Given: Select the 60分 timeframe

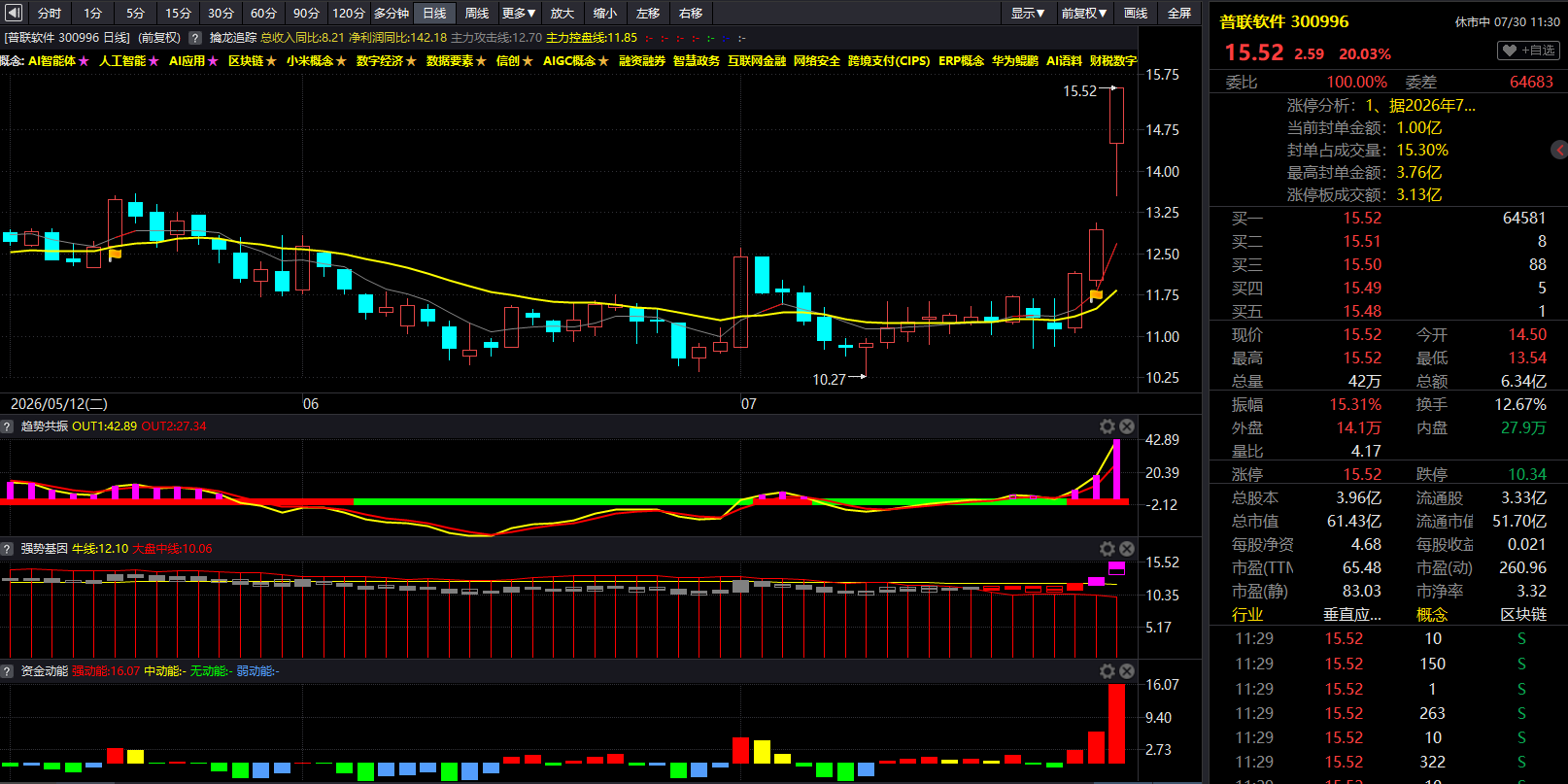Looking at the screenshot, I should [x=263, y=13].
